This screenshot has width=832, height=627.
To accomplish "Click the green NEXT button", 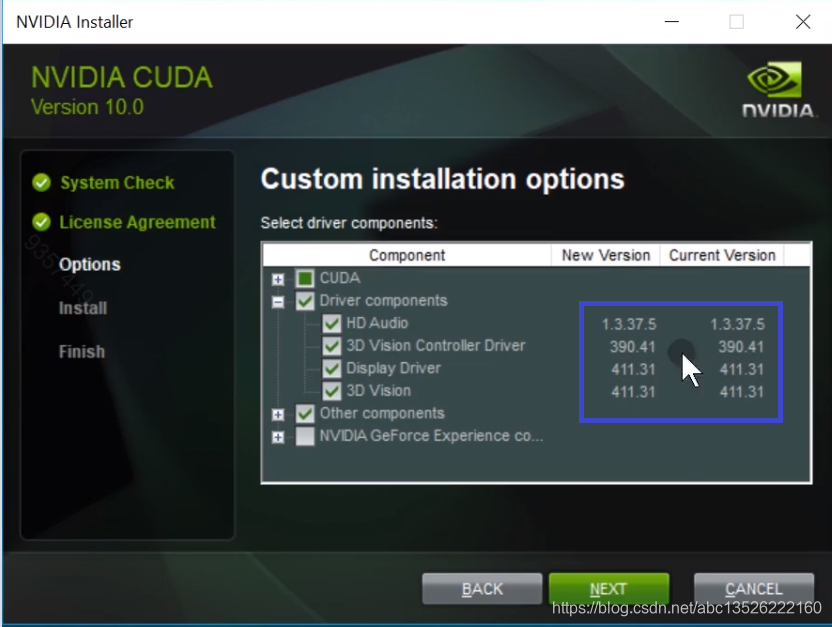I will [x=609, y=589].
